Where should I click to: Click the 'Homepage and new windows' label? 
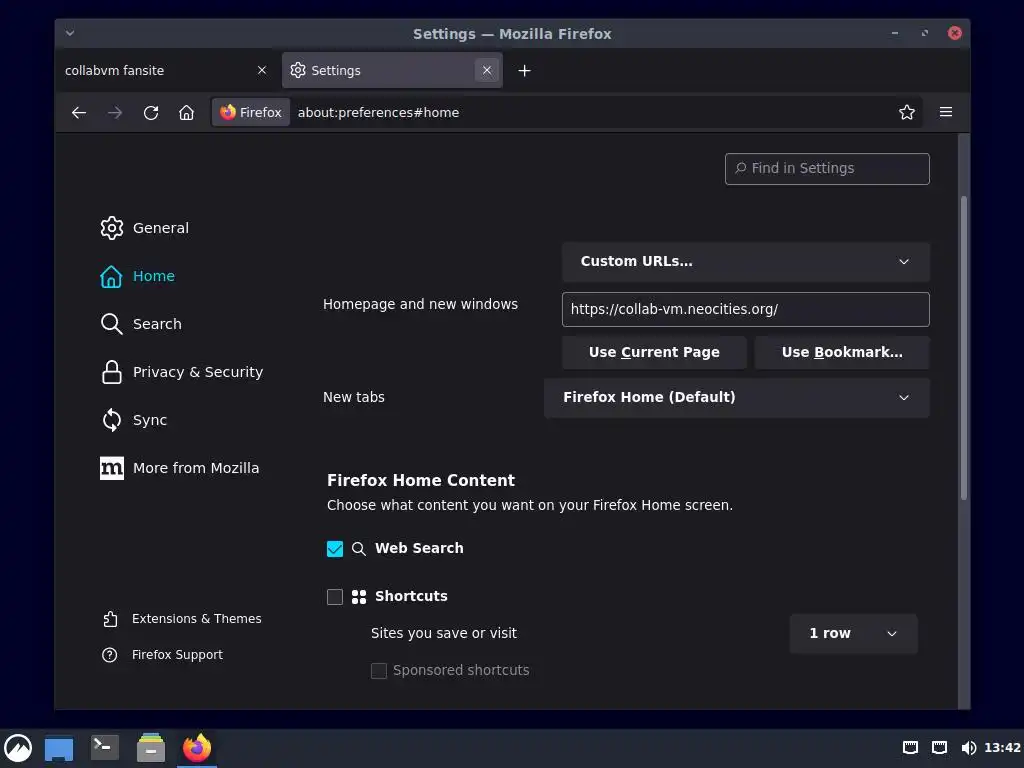(421, 304)
